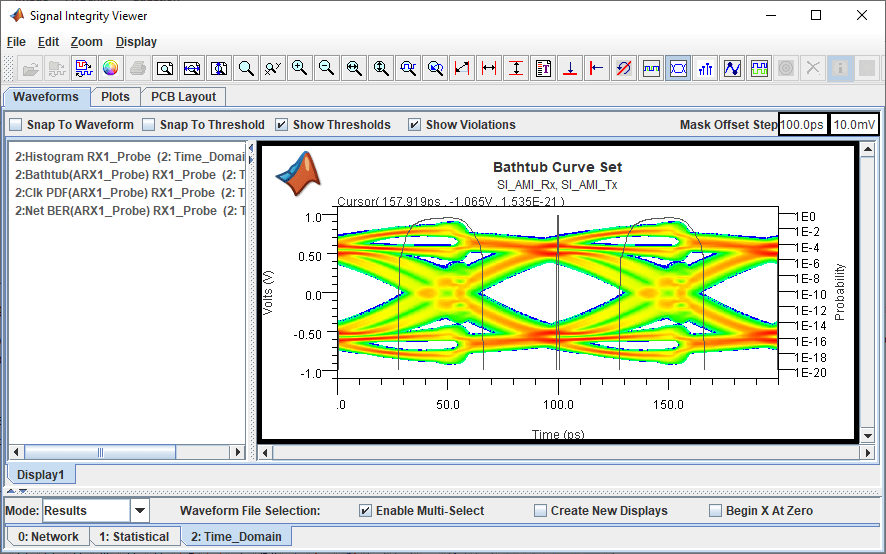Tick the Begin X At Zero checkbox
This screenshot has width=886, height=554.
(x=715, y=511)
